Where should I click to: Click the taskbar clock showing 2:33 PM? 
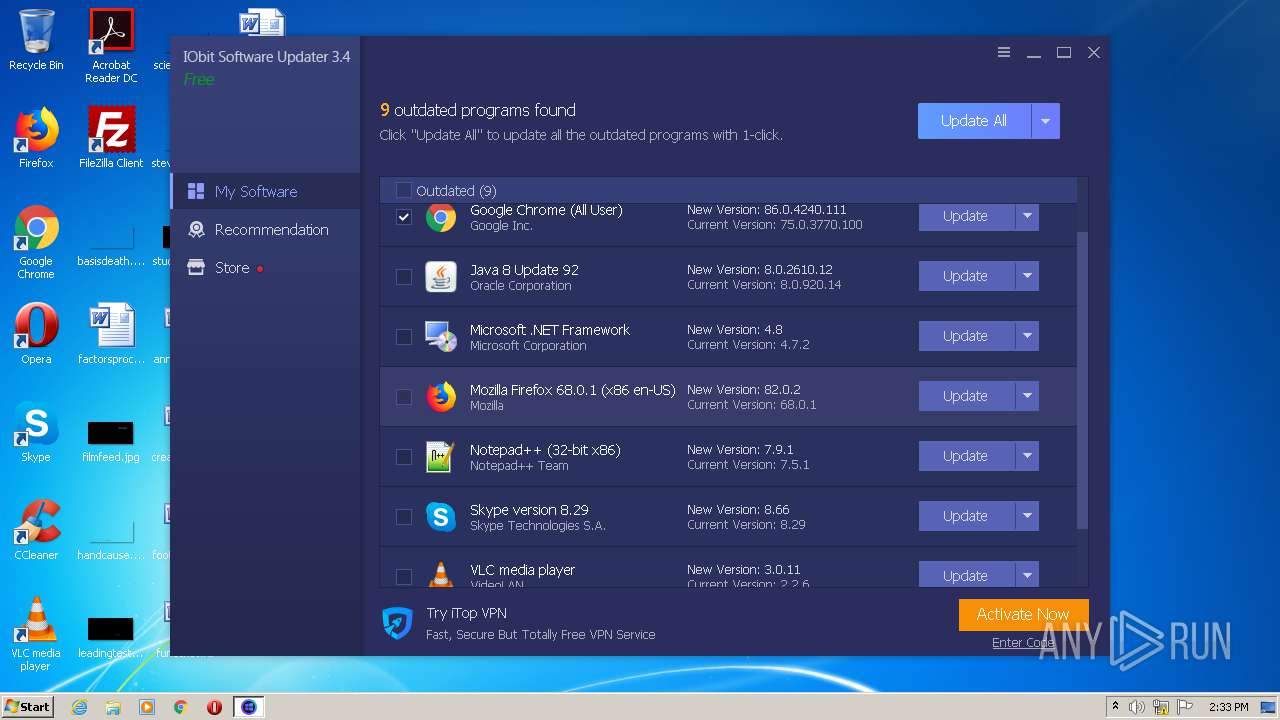point(1228,707)
